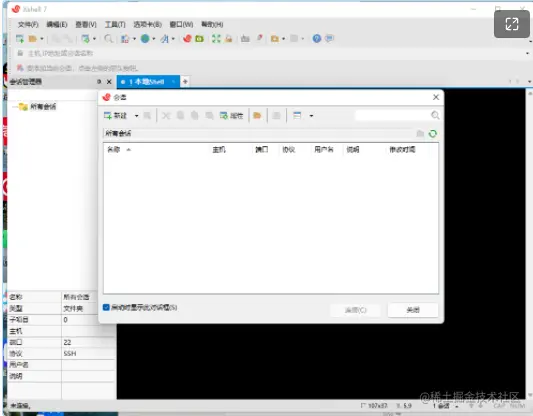This screenshot has height=416, width=533.
Task: Click the new session icon in the main toolbar
Action: (x=20, y=39)
